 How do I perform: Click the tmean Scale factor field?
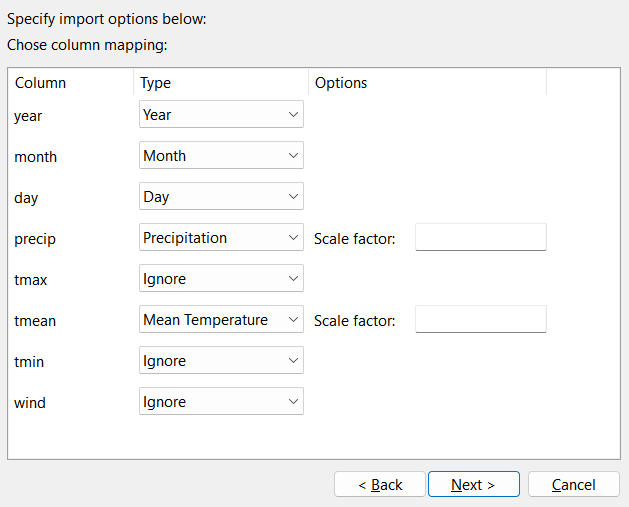pyautogui.click(x=481, y=319)
